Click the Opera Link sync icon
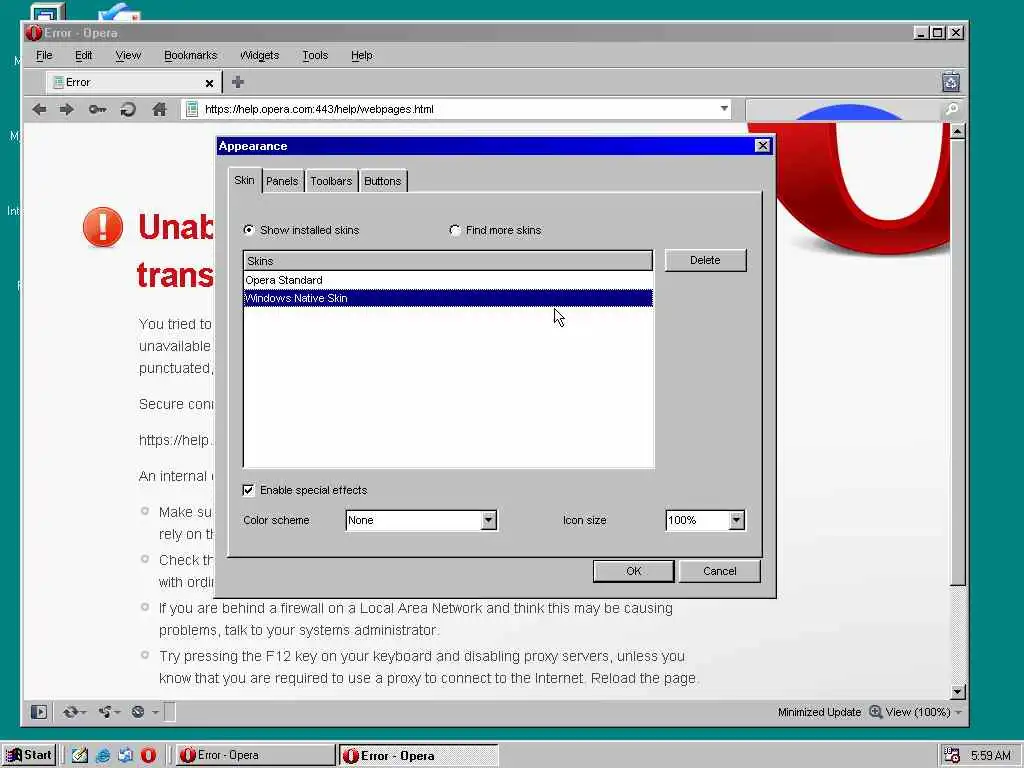Viewport: 1024px width, 768px height. [71, 712]
